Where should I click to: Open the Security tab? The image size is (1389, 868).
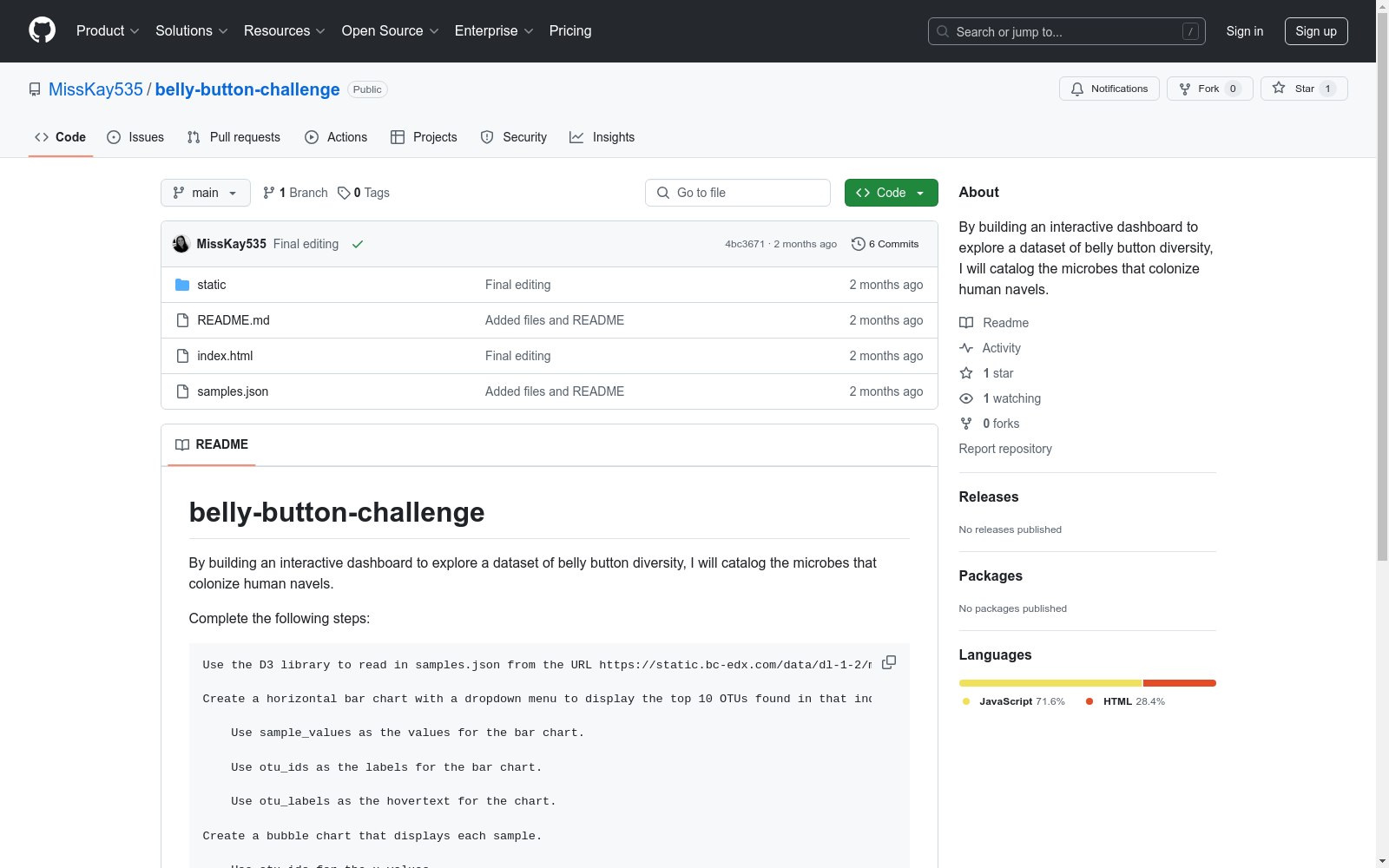[x=514, y=137]
